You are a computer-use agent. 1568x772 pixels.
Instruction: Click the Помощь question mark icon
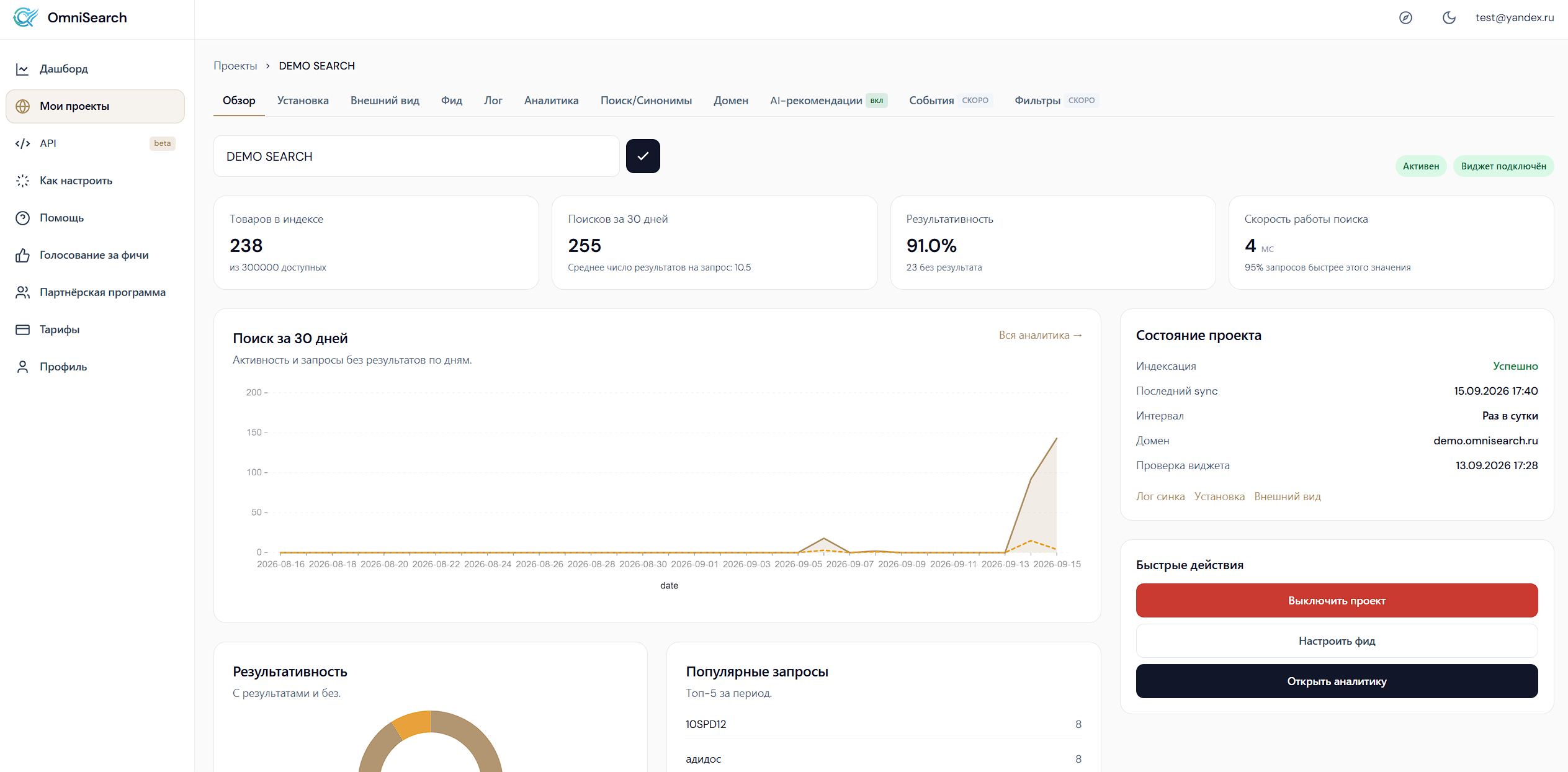point(22,218)
